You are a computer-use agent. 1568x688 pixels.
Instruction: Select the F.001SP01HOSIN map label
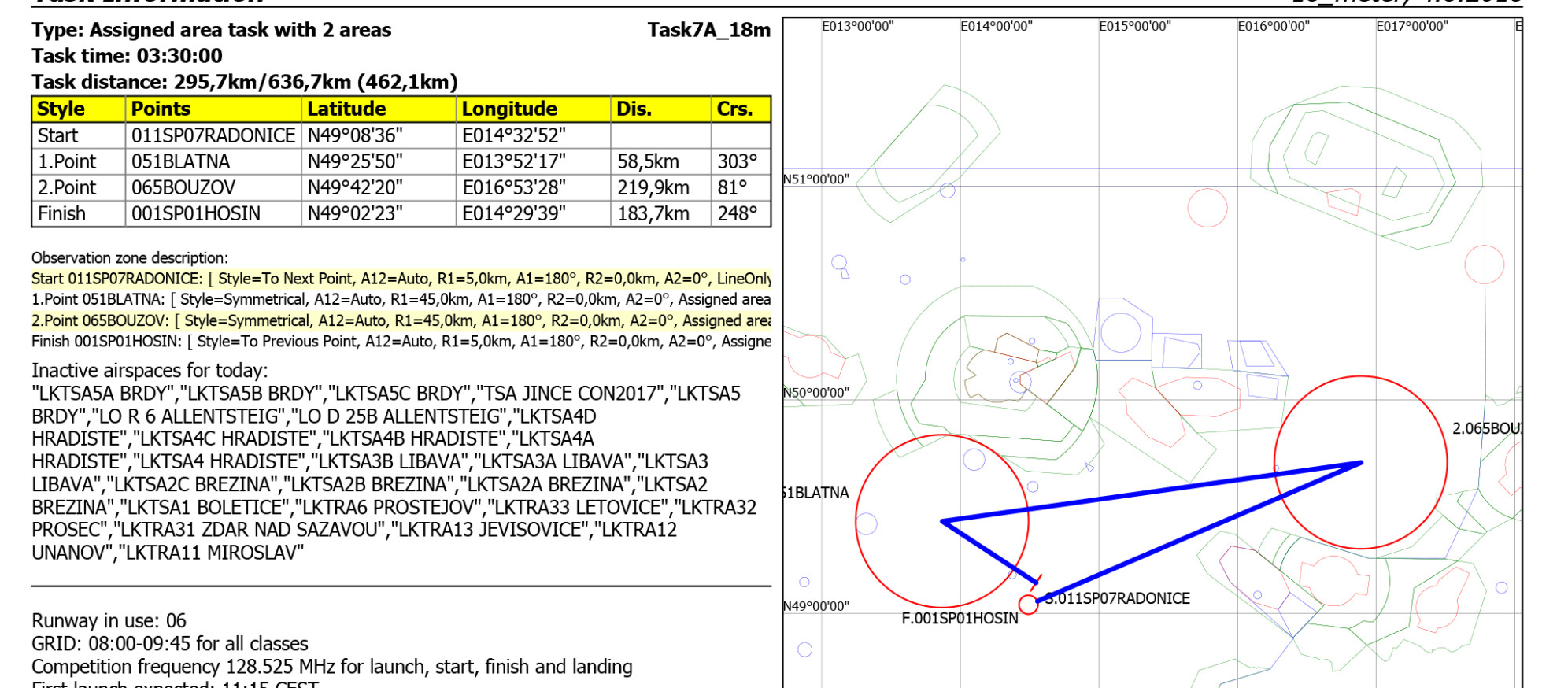point(960,619)
